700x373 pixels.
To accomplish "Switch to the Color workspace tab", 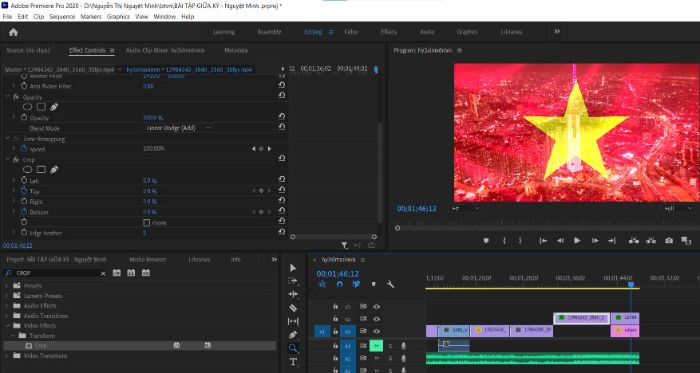I will (x=351, y=32).
